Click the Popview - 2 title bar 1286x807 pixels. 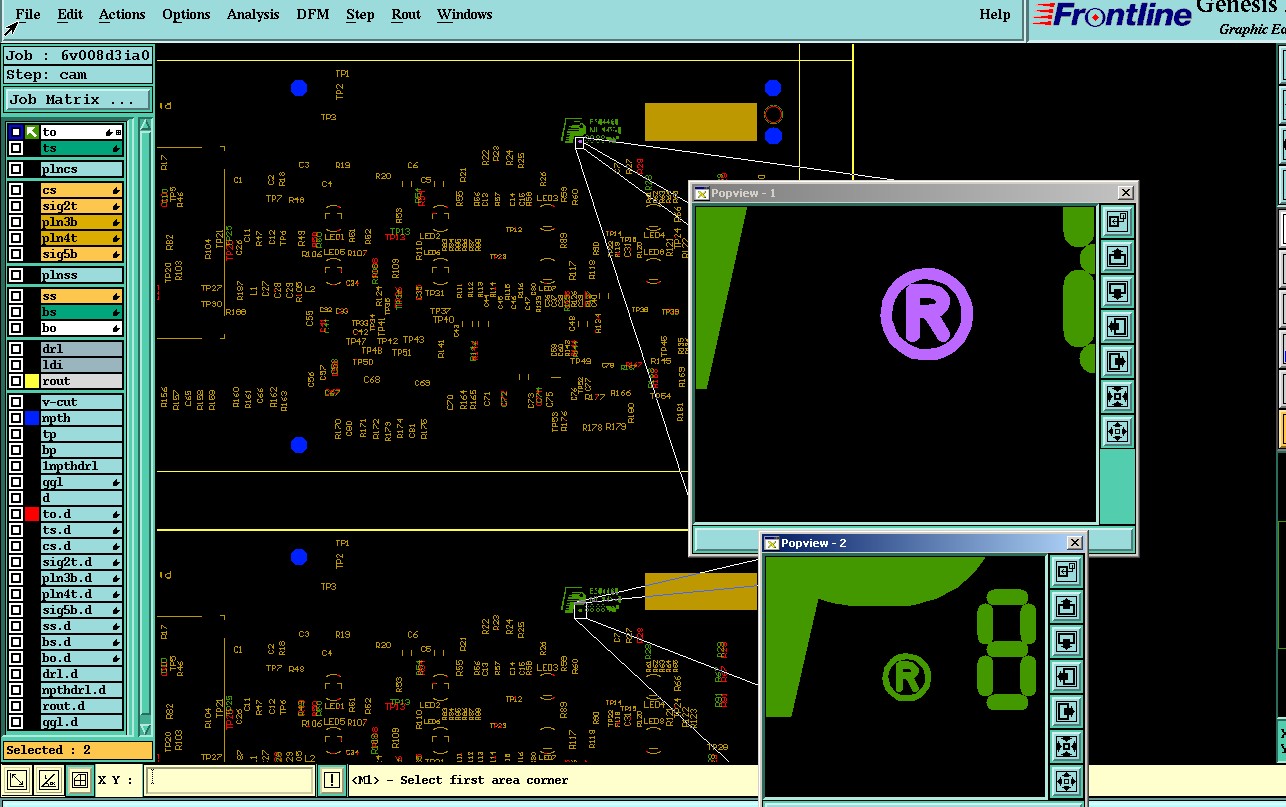click(x=922, y=543)
